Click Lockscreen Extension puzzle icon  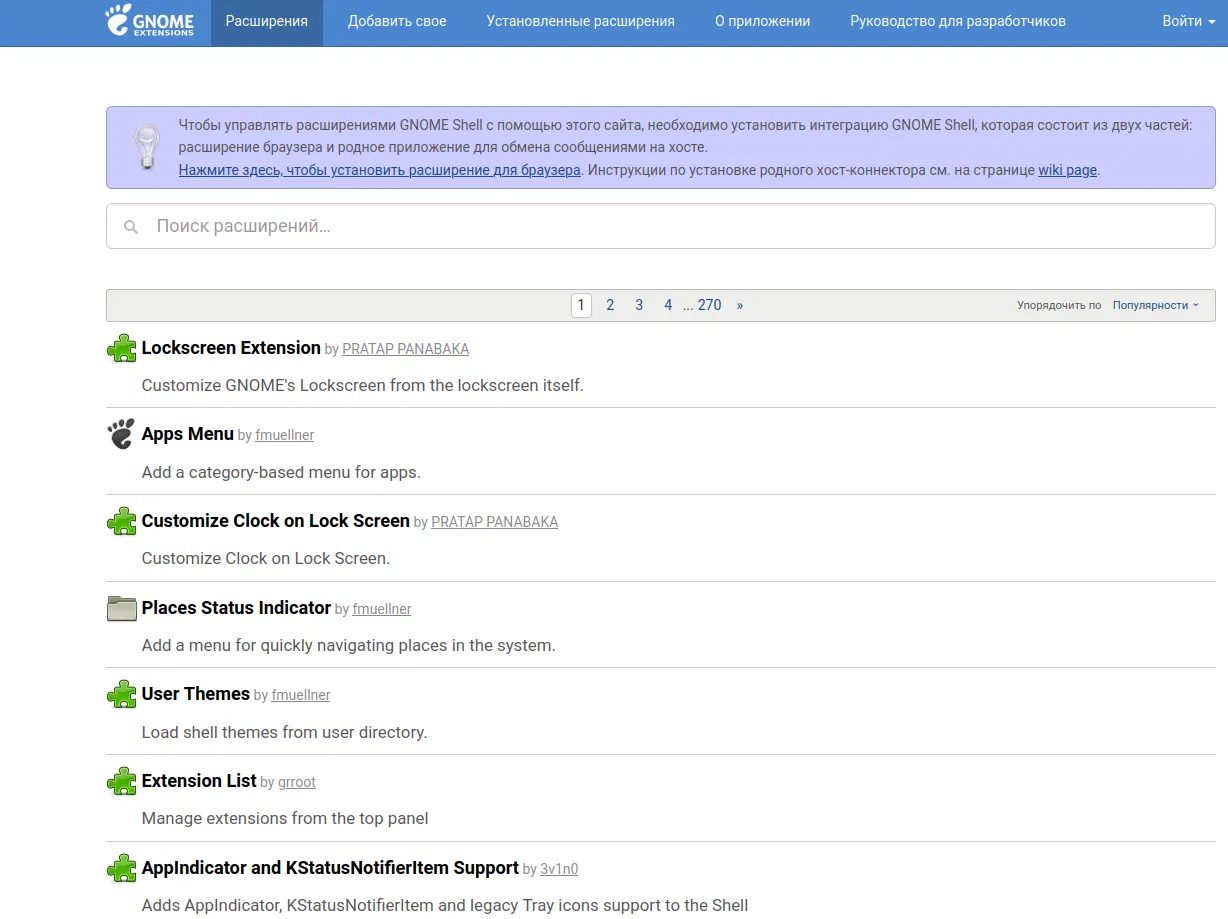coord(122,348)
